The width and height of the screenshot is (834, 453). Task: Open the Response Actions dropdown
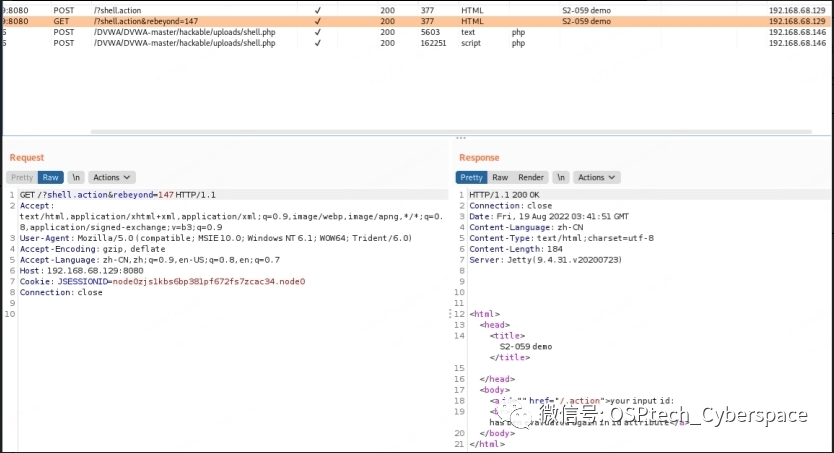pos(596,177)
